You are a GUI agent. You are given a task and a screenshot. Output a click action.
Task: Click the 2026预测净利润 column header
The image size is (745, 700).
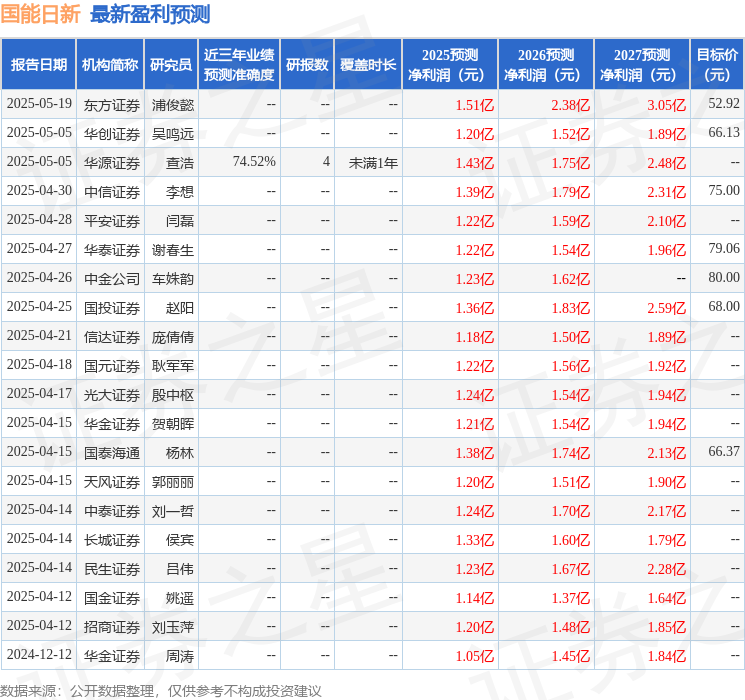(546, 65)
